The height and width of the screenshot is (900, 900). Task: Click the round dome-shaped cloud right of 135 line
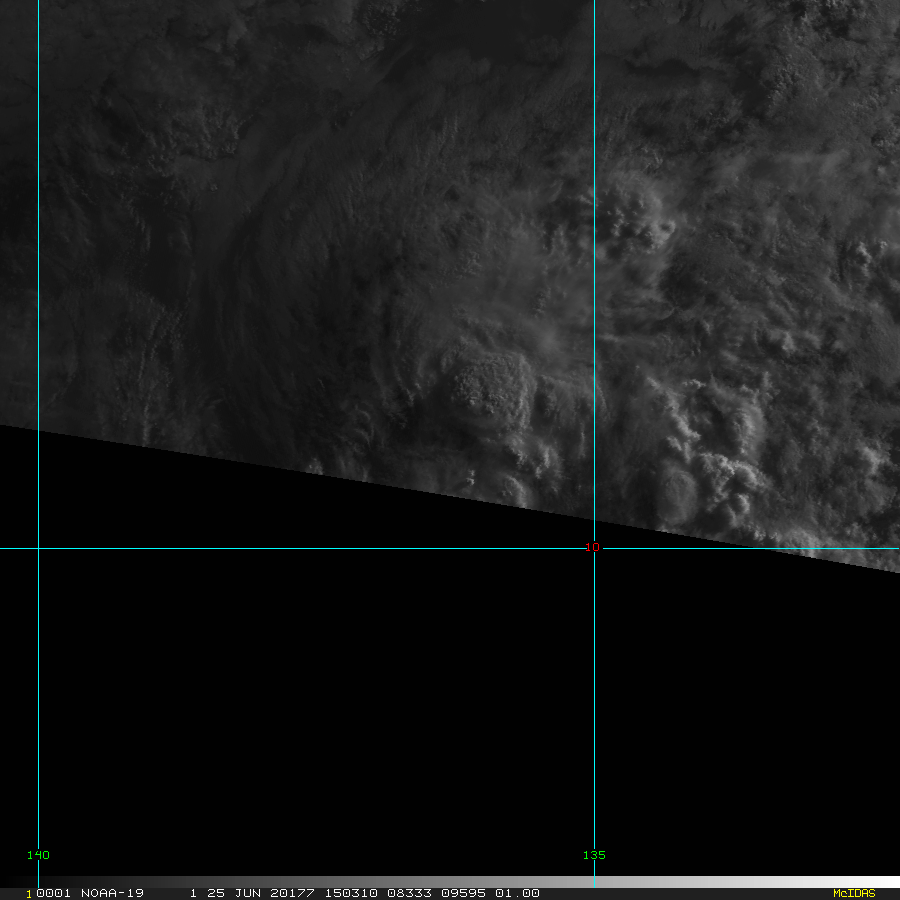(x=678, y=492)
